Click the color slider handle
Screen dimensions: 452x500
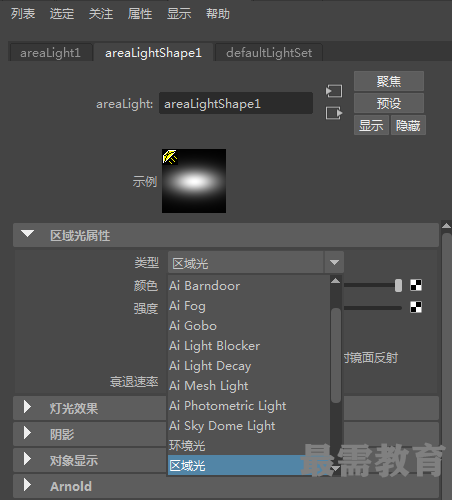point(398,286)
